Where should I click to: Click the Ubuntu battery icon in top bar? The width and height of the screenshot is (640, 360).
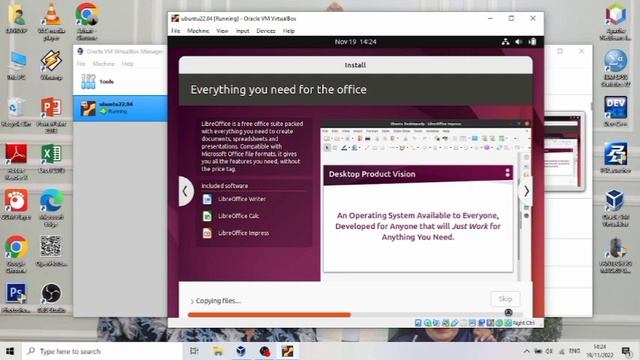pyautogui.click(x=532, y=42)
